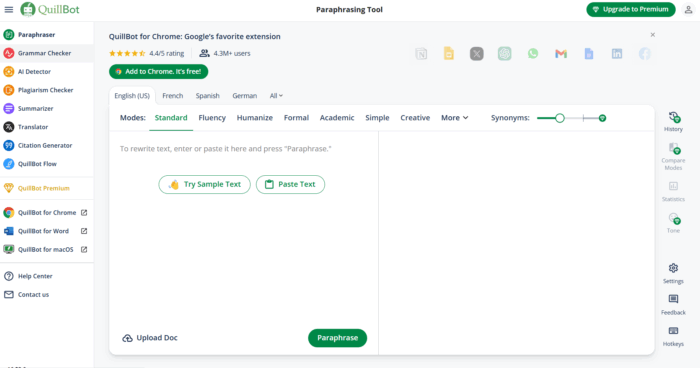Screen dimensions: 700x368
Task: Open the History panel
Action: 673,122
